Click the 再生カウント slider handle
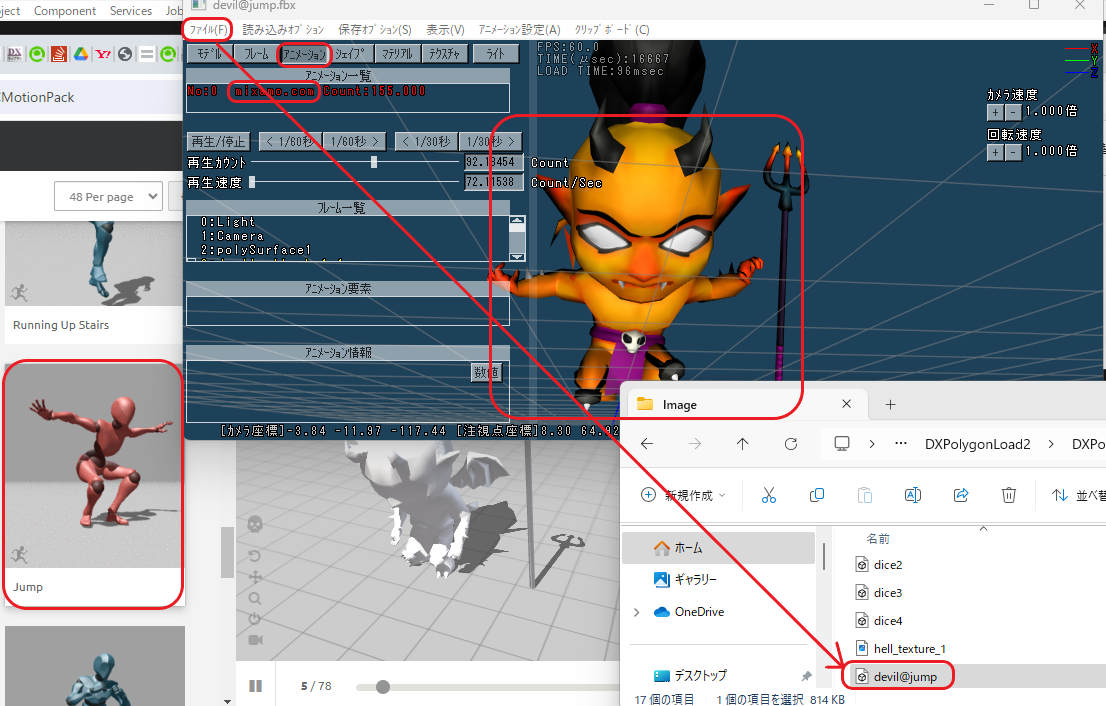 coord(374,162)
